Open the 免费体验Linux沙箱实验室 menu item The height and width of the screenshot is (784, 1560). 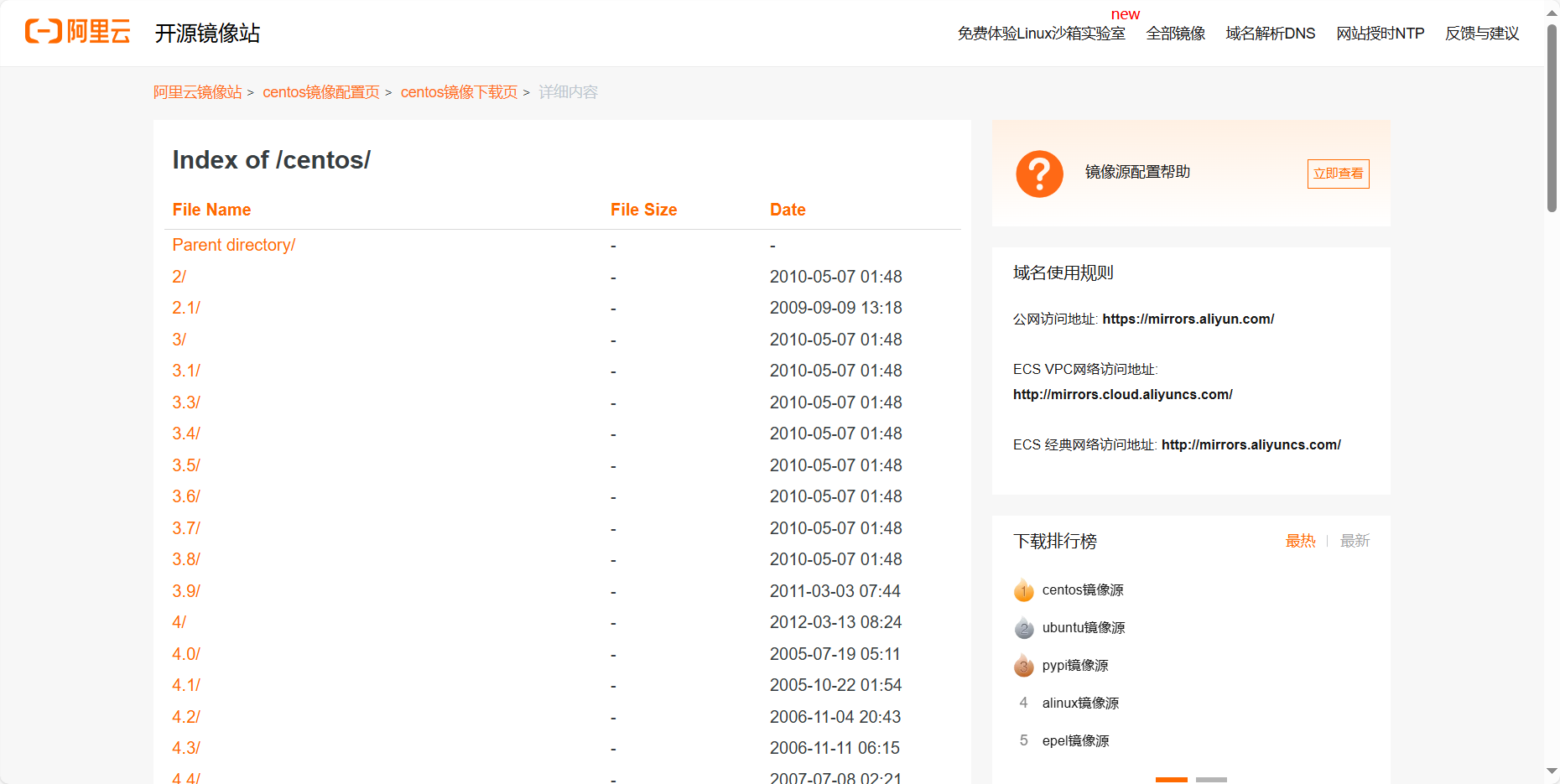(x=1041, y=34)
